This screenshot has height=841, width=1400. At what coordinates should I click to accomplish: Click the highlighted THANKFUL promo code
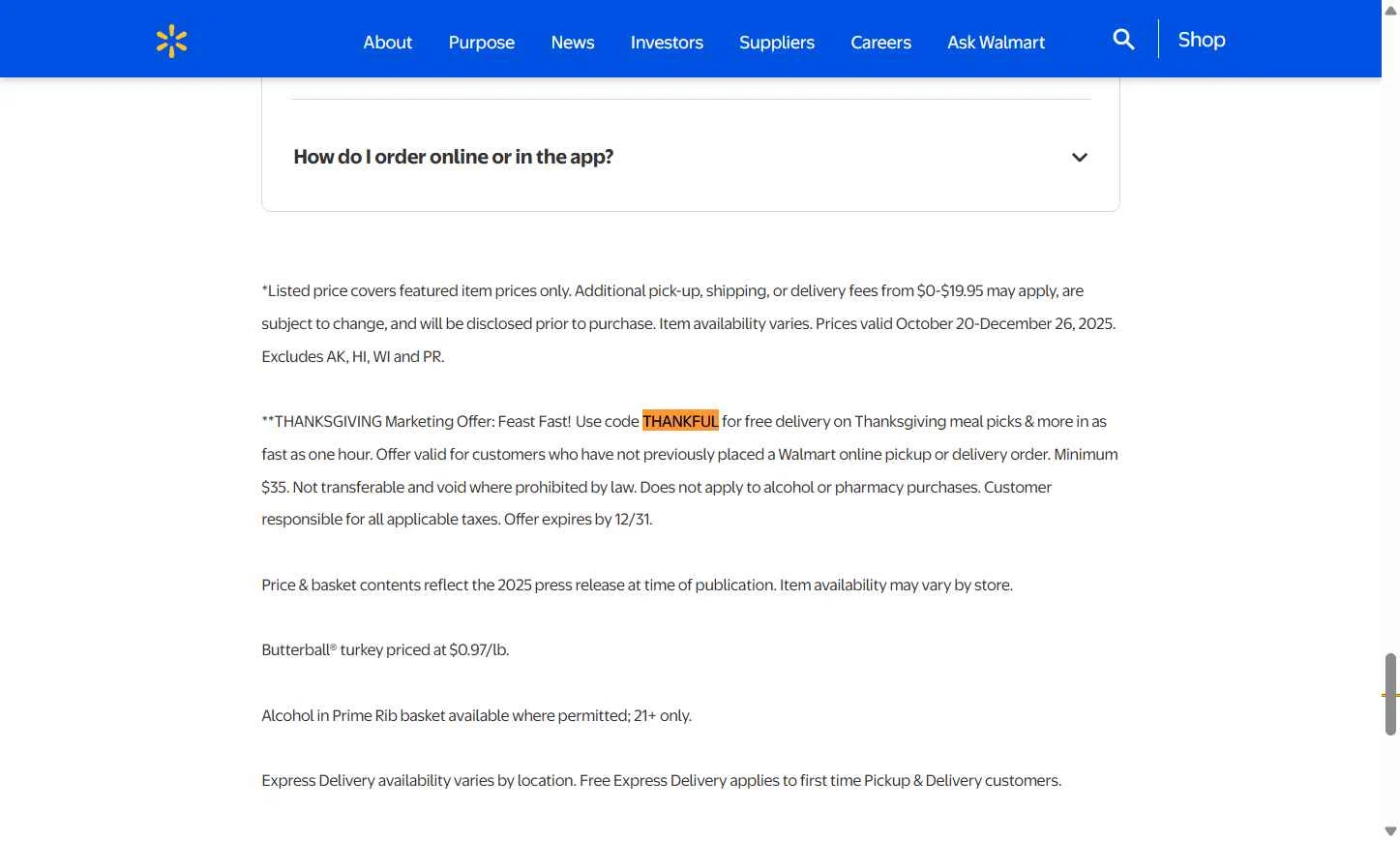point(680,421)
